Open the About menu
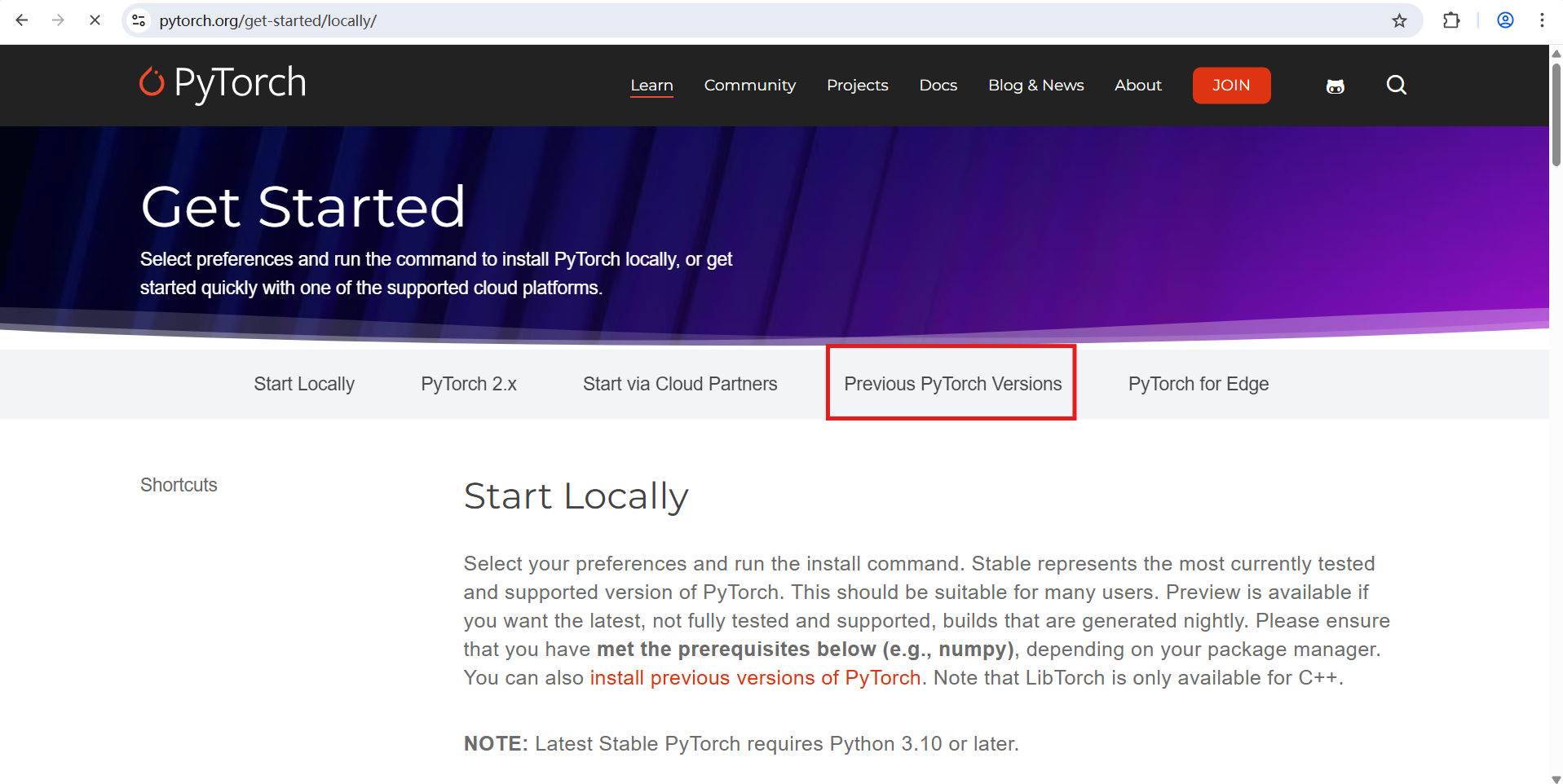 click(1137, 86)
